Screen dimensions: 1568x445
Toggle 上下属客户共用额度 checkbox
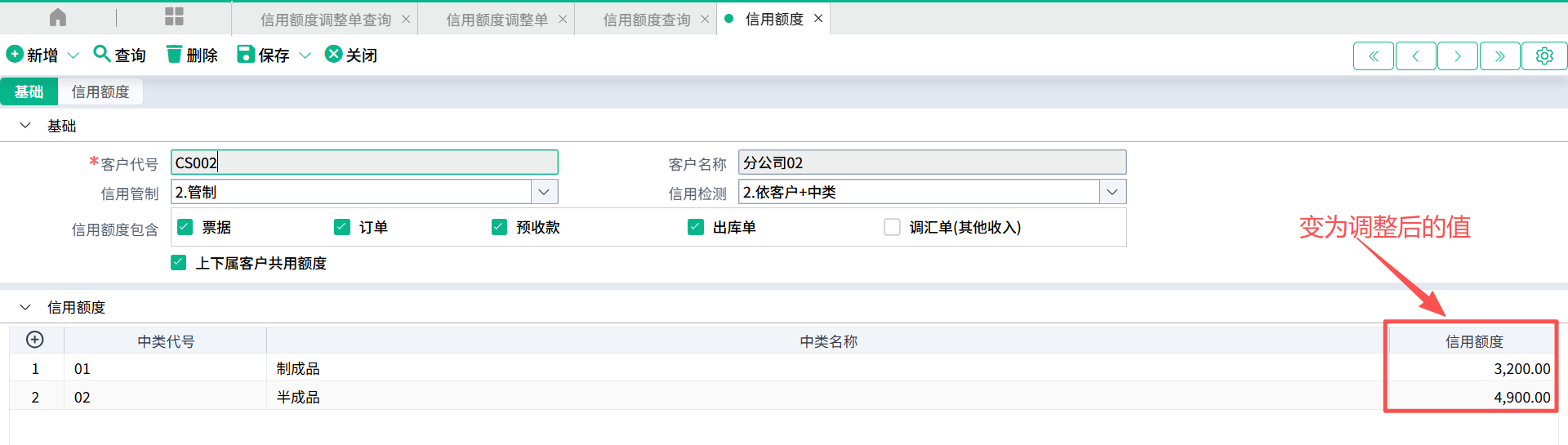click(179, 263)
